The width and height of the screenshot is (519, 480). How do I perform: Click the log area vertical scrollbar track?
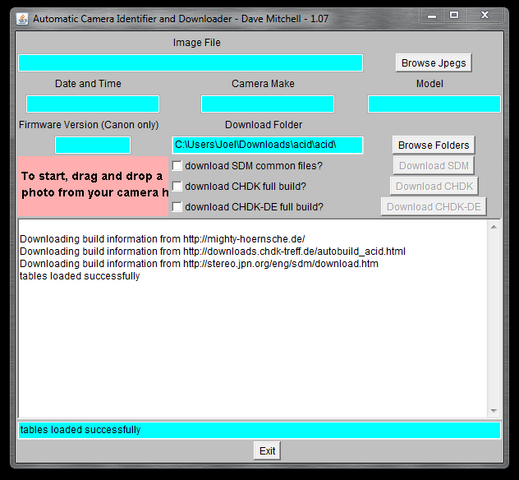[494, 319]
